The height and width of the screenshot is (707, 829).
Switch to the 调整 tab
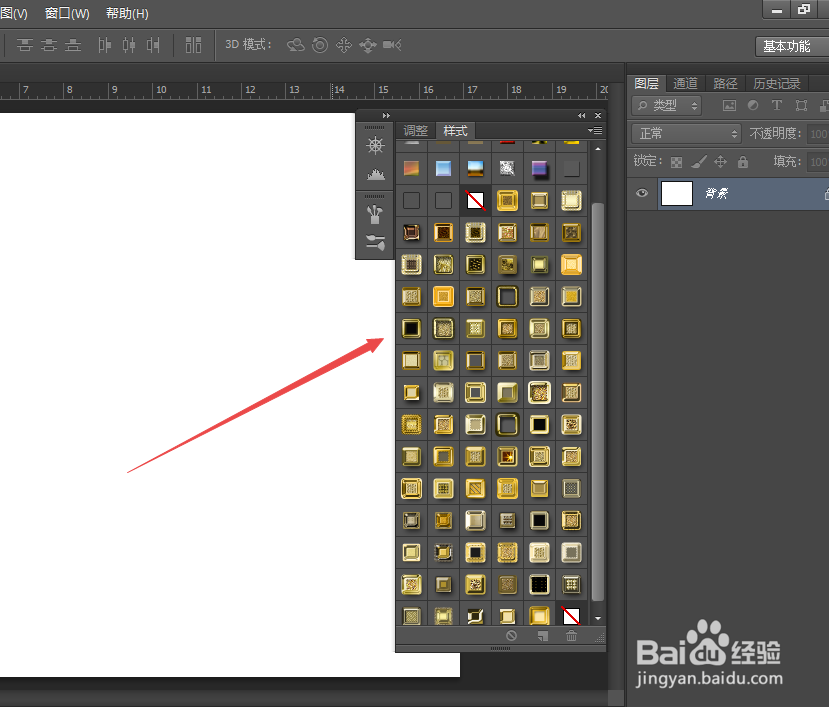click(x=416, y=130)
